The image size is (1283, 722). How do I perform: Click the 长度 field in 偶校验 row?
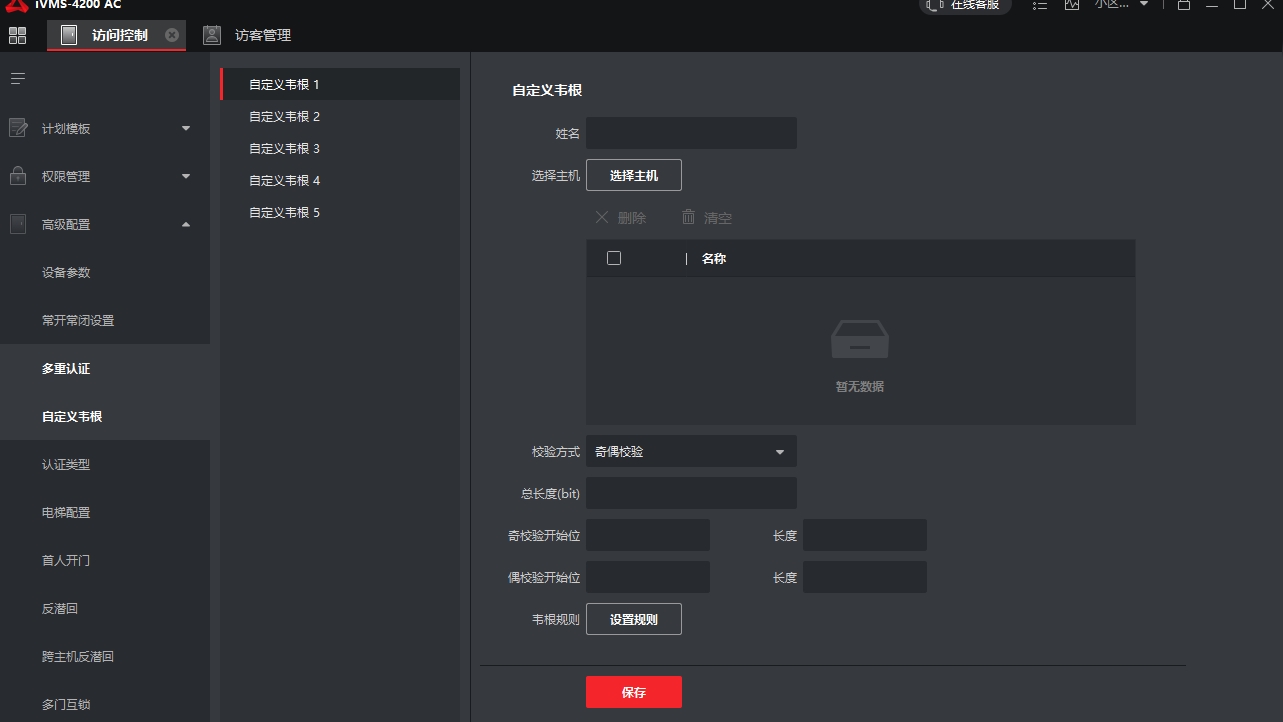click(865, 577)
